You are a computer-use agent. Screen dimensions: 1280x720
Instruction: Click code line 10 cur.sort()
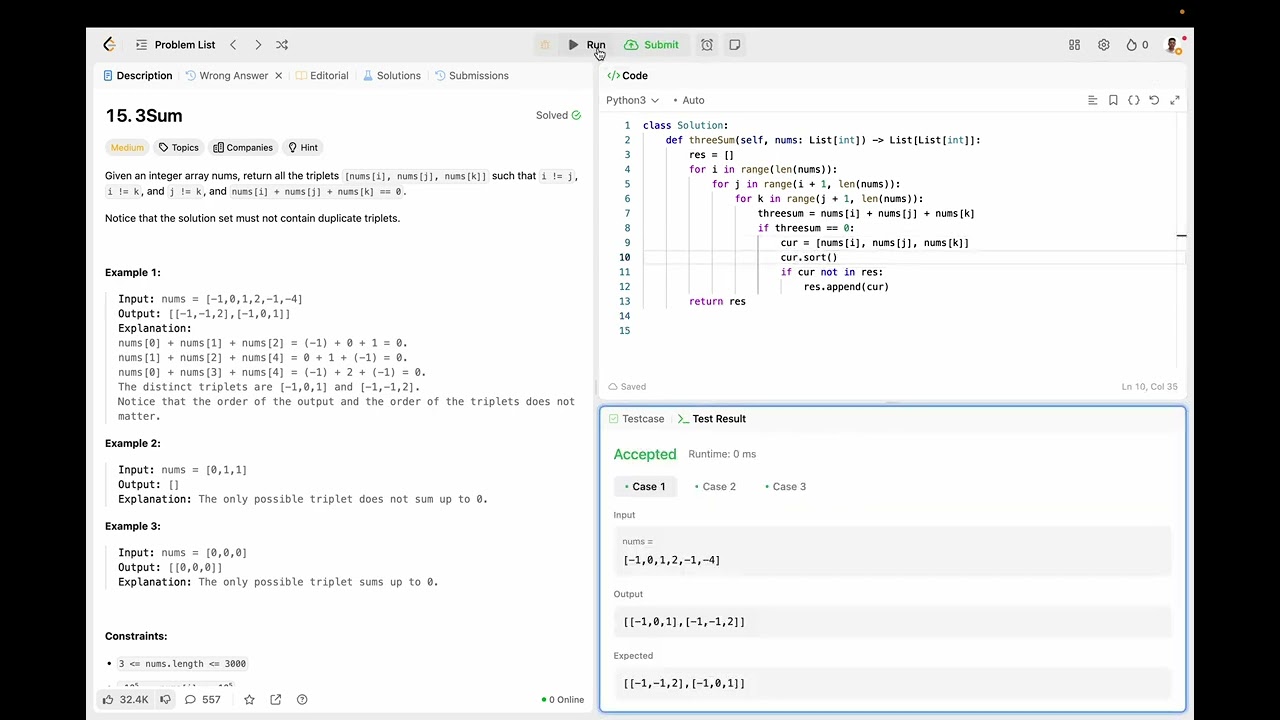809,257
